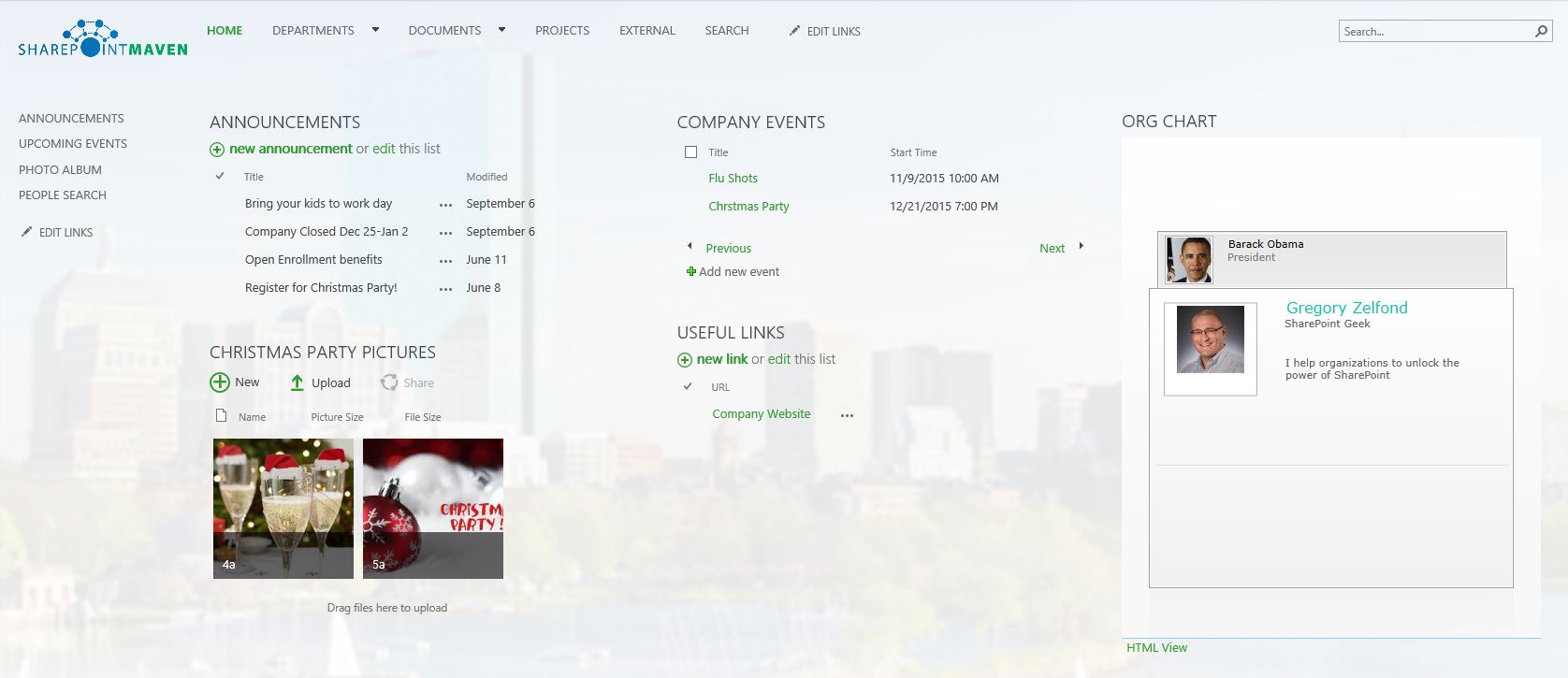Click edit link in Announcements list

pyautogui.click(x=384, y=149)
